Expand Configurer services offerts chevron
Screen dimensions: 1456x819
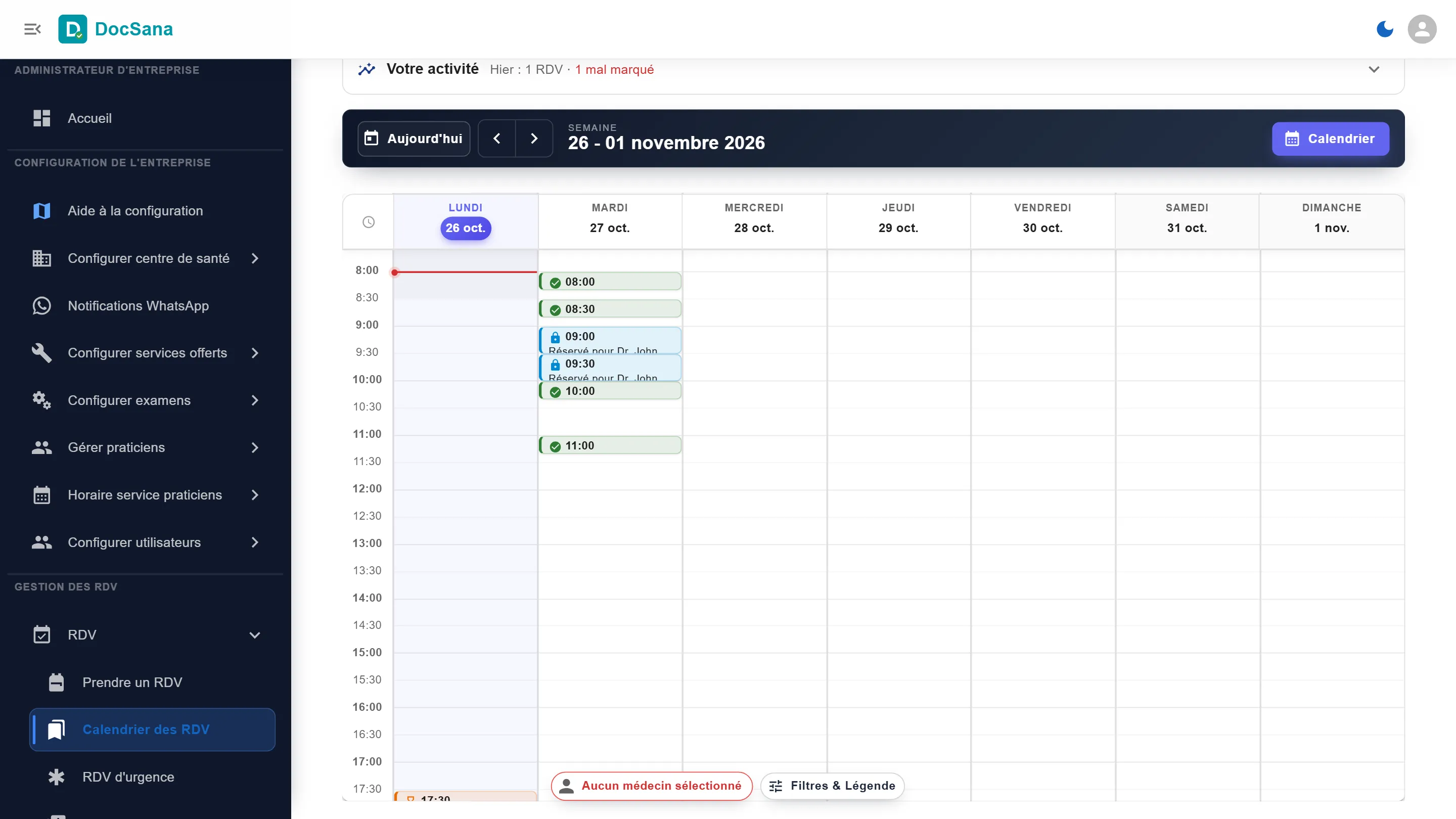click(255, 353)
